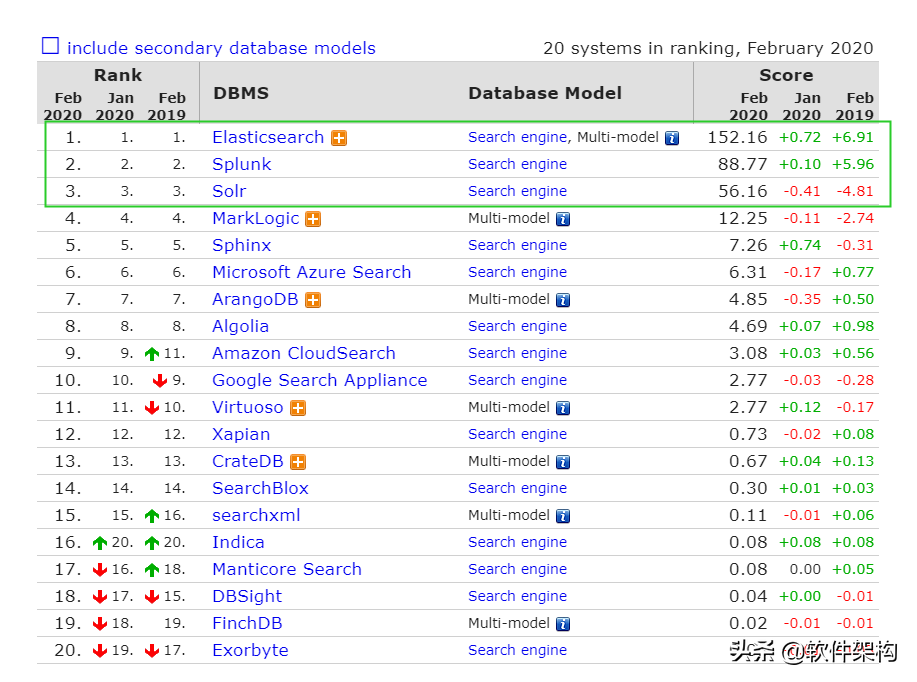
Task: Click the orange plus icon beside MarkLogic
Action: [x=313, y=219]
